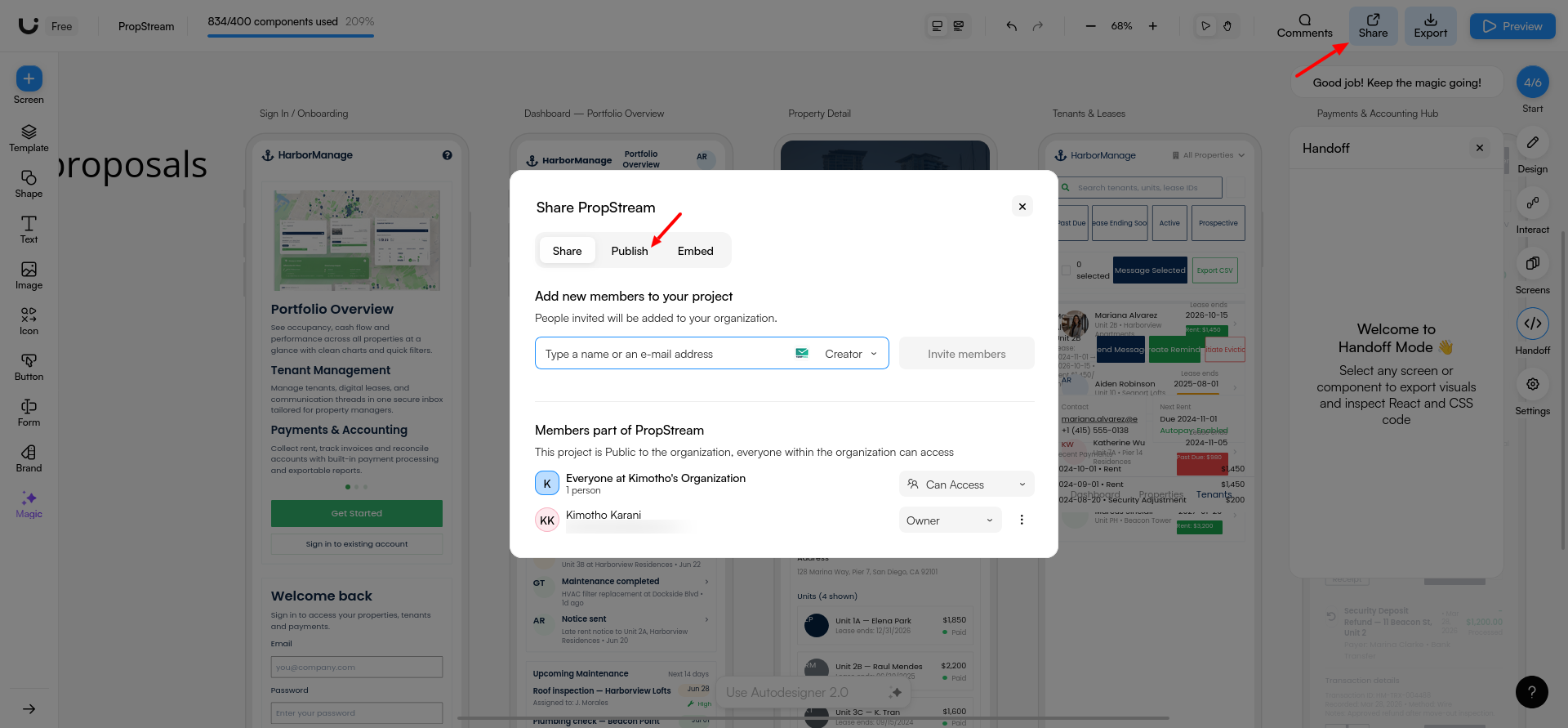Expand the left sidebar arrow
The image size is (1568, 728).
point(29,709)
